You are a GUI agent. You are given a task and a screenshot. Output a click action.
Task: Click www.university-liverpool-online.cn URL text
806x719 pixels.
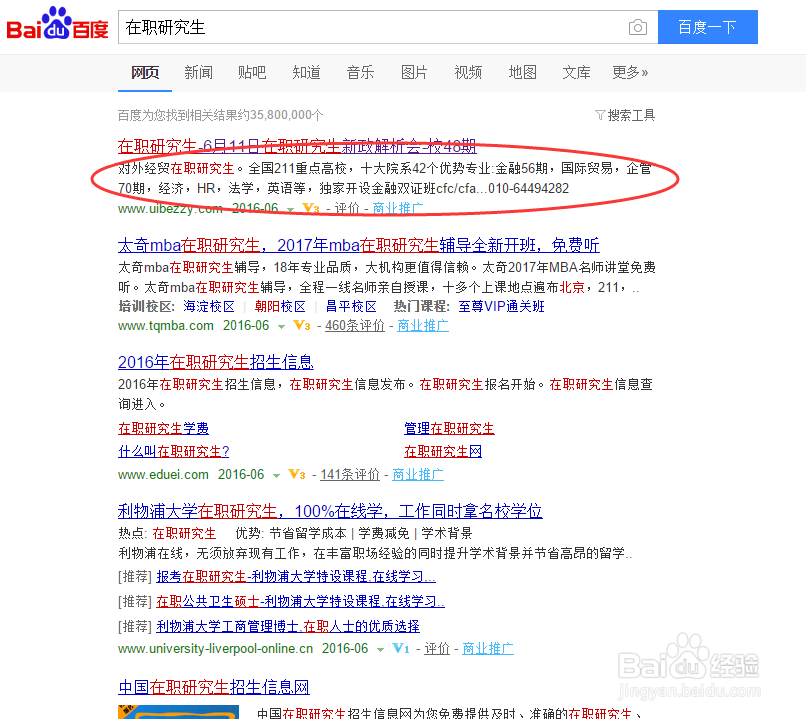[x=215, y=649]
